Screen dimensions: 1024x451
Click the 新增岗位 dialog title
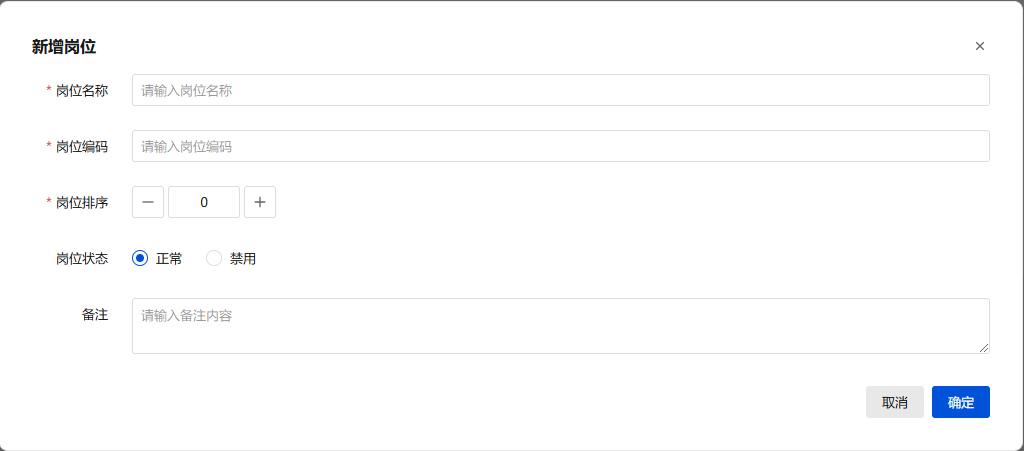(64, 46)
